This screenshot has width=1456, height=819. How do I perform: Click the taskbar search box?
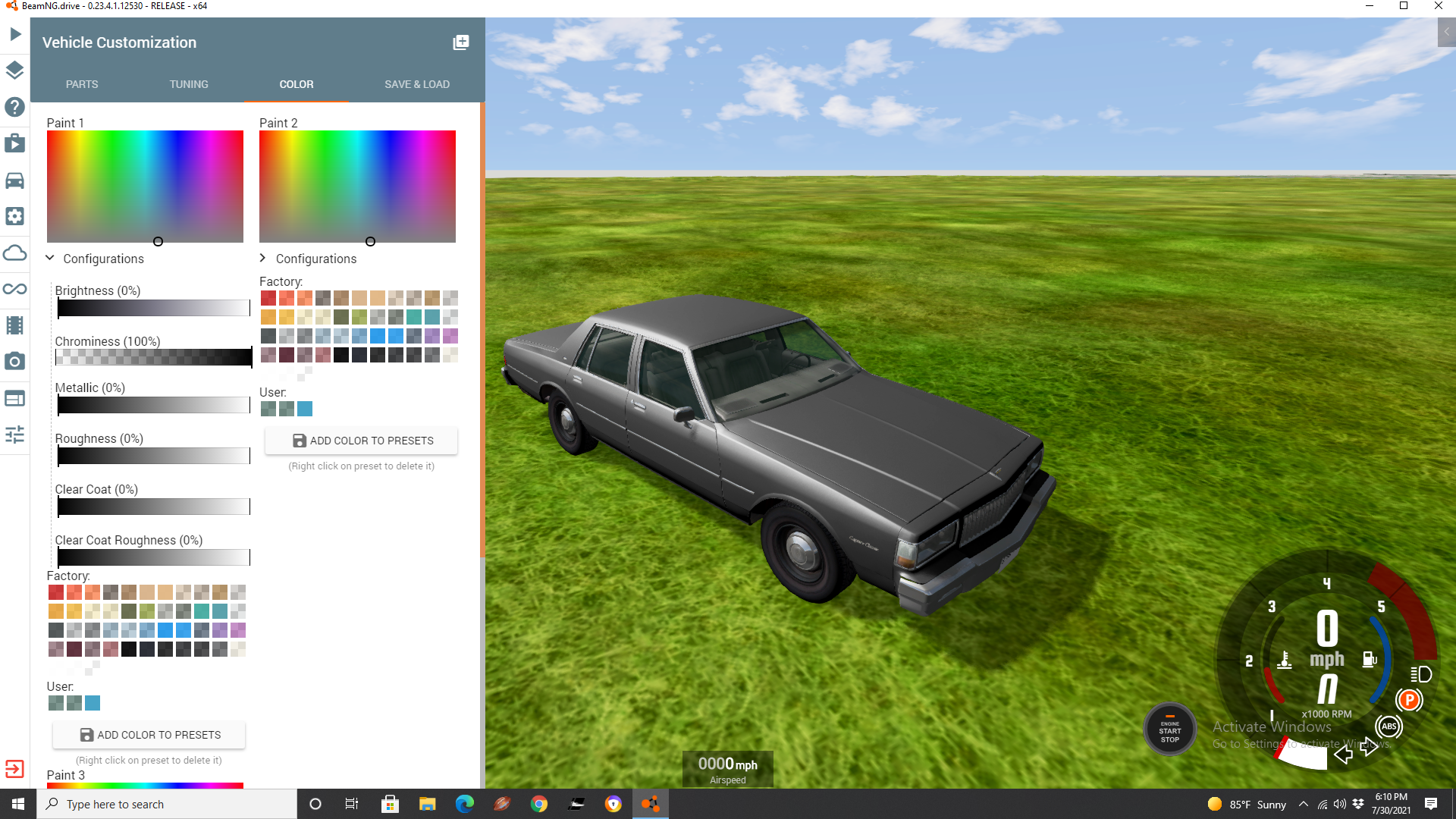click(x=167, y=804)
